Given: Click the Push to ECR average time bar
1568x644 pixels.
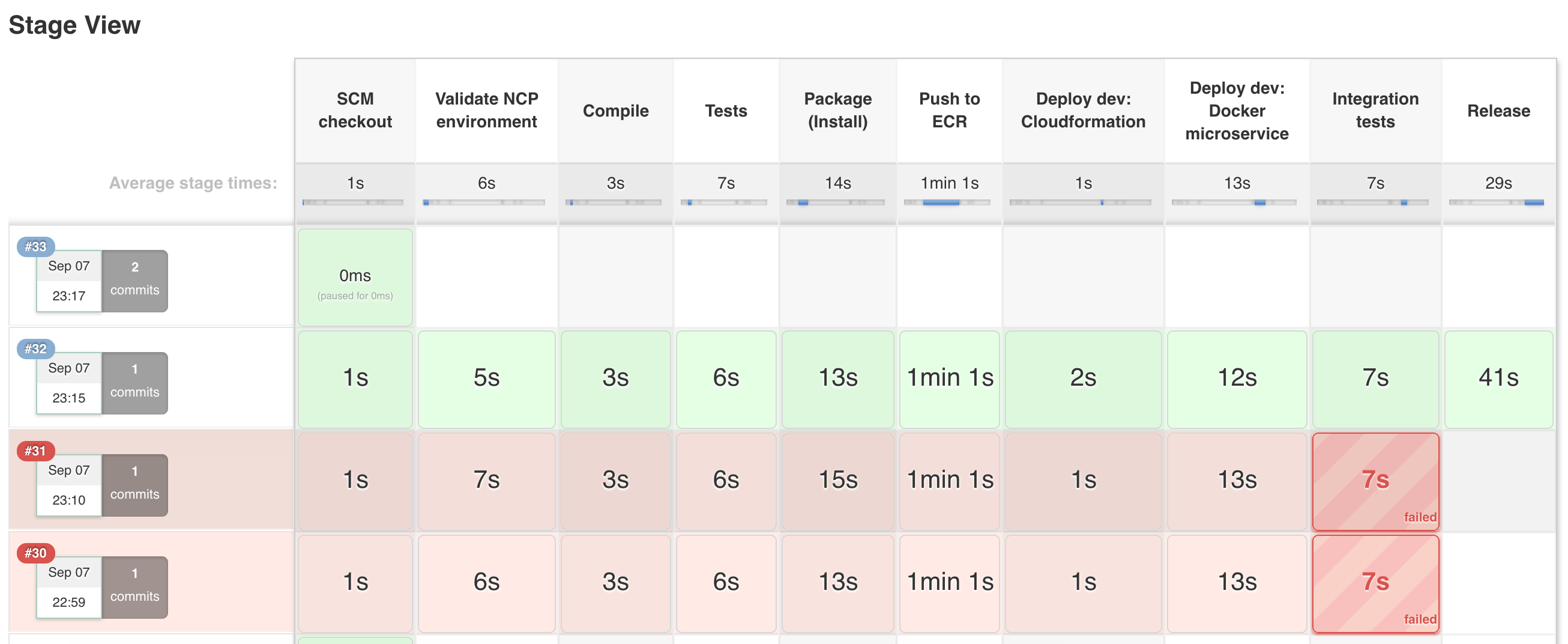Looking at the screenshot, I should (x=947, y=202).
